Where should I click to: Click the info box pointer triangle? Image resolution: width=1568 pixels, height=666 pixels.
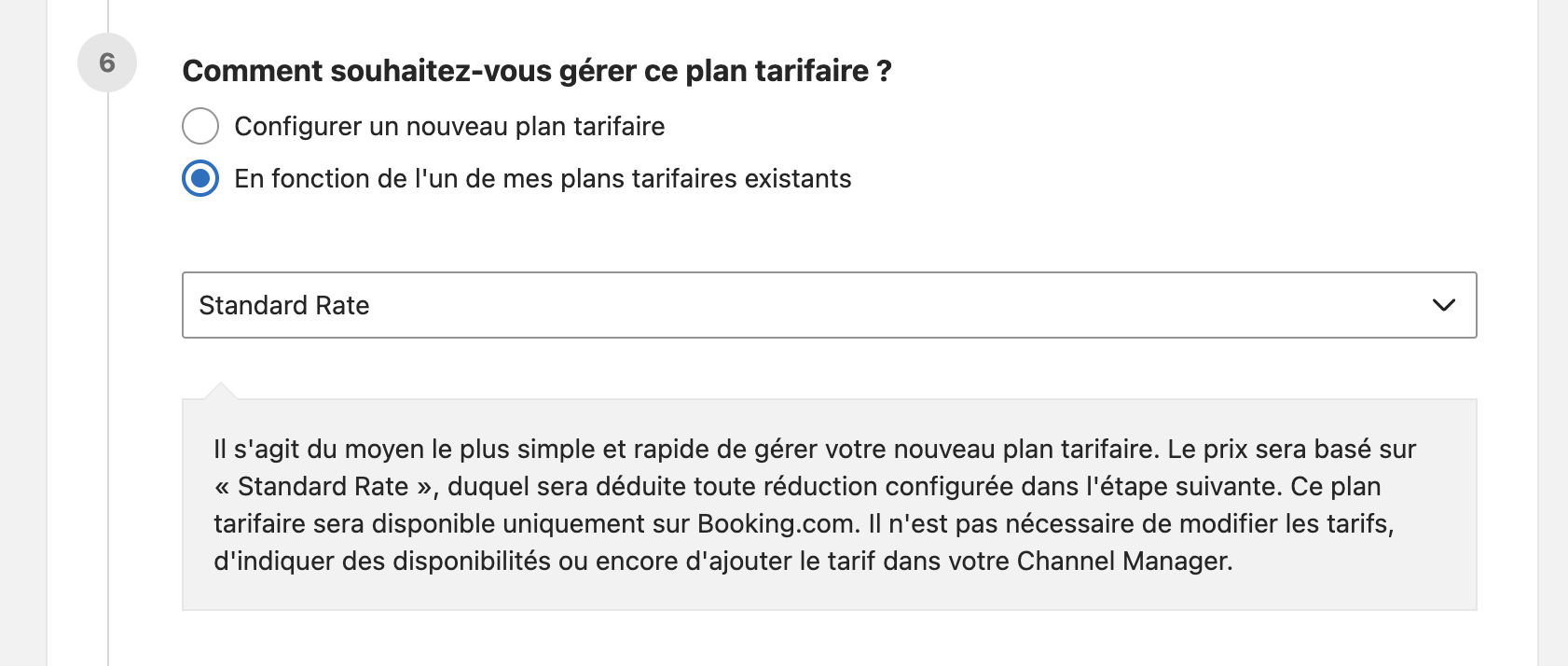(x=221, y=390)
